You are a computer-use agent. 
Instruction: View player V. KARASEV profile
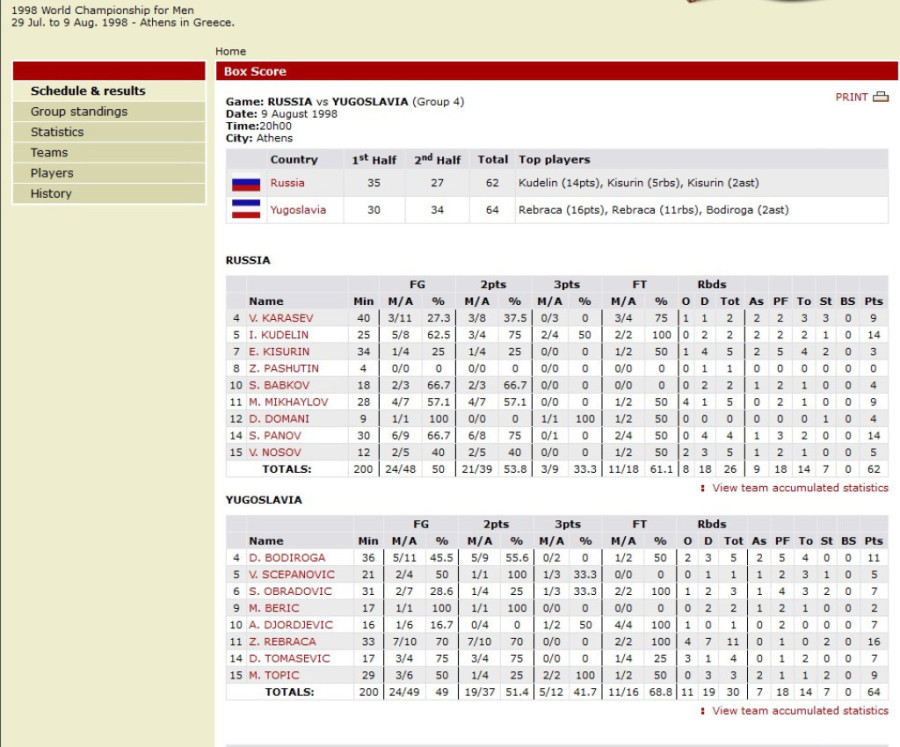point(281,318)
